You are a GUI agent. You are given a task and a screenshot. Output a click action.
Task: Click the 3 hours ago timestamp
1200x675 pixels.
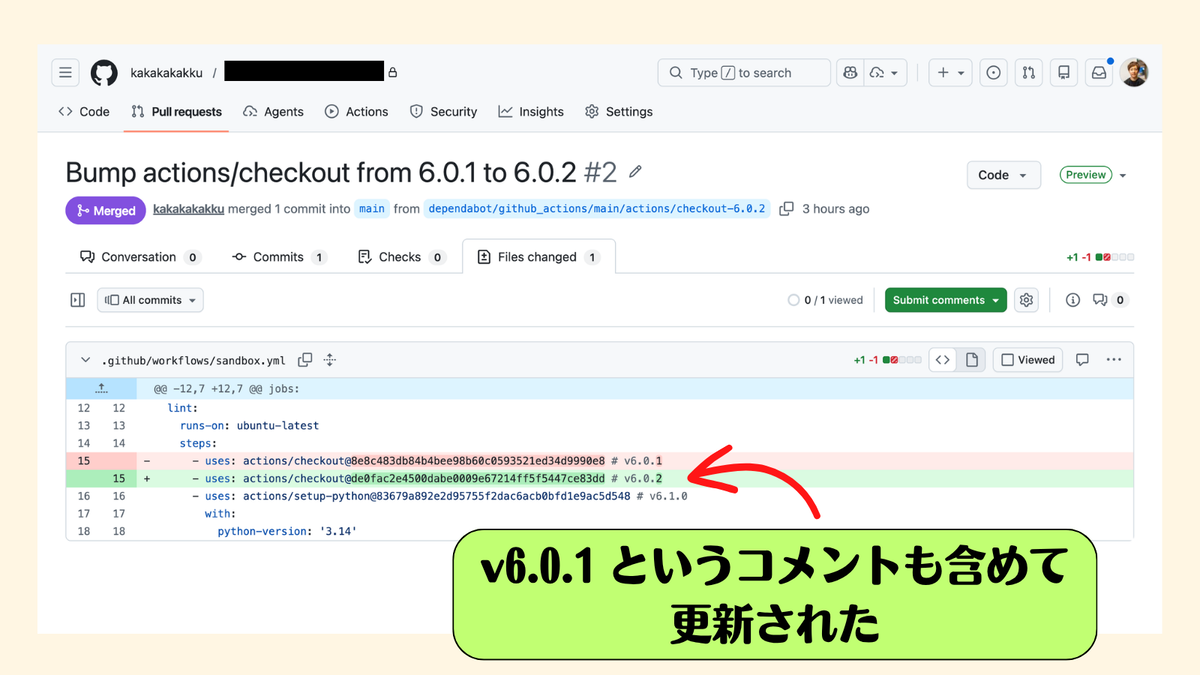tap(835, 209)
